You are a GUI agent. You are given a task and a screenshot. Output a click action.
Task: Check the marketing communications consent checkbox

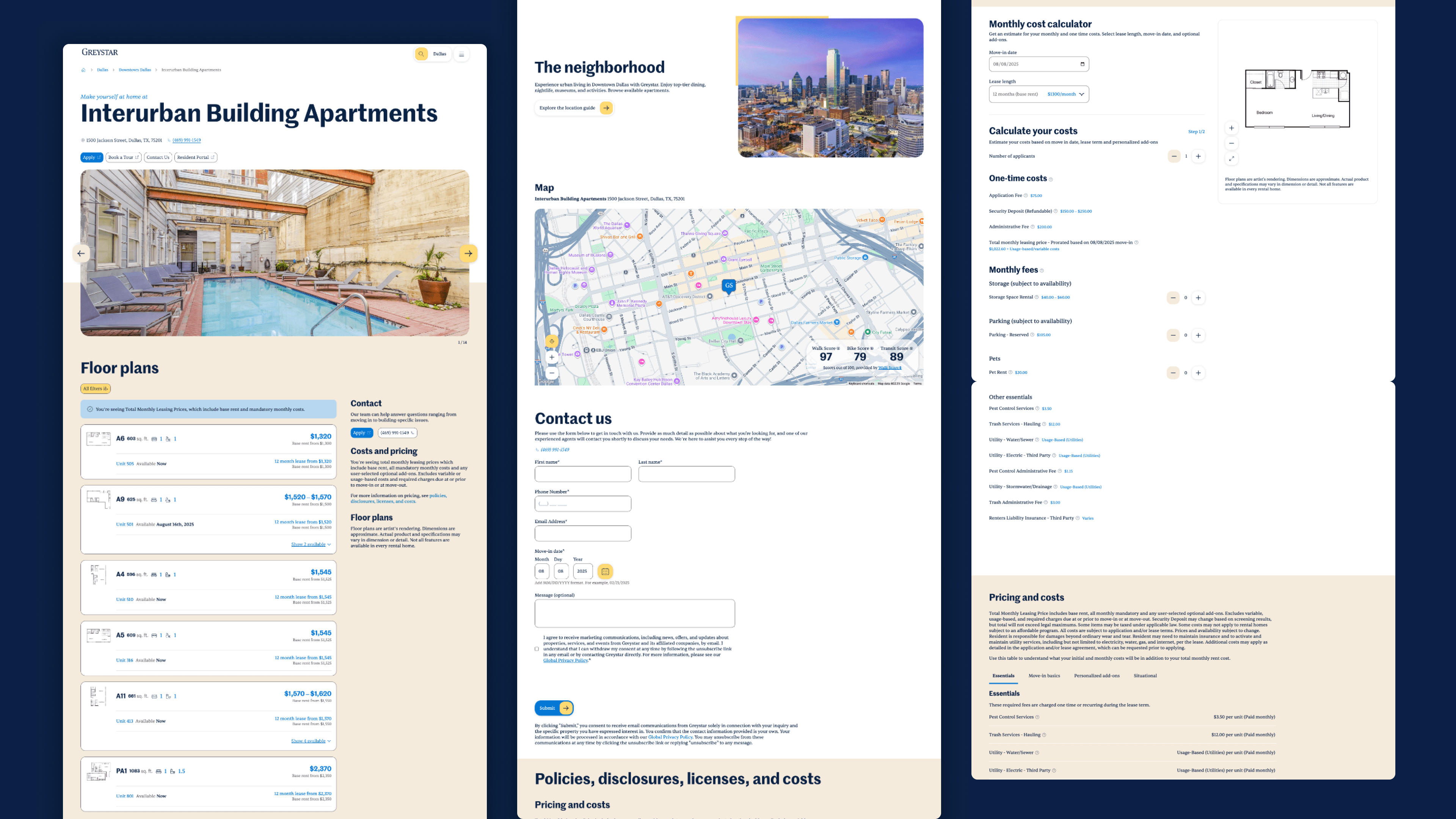[537, 649]
